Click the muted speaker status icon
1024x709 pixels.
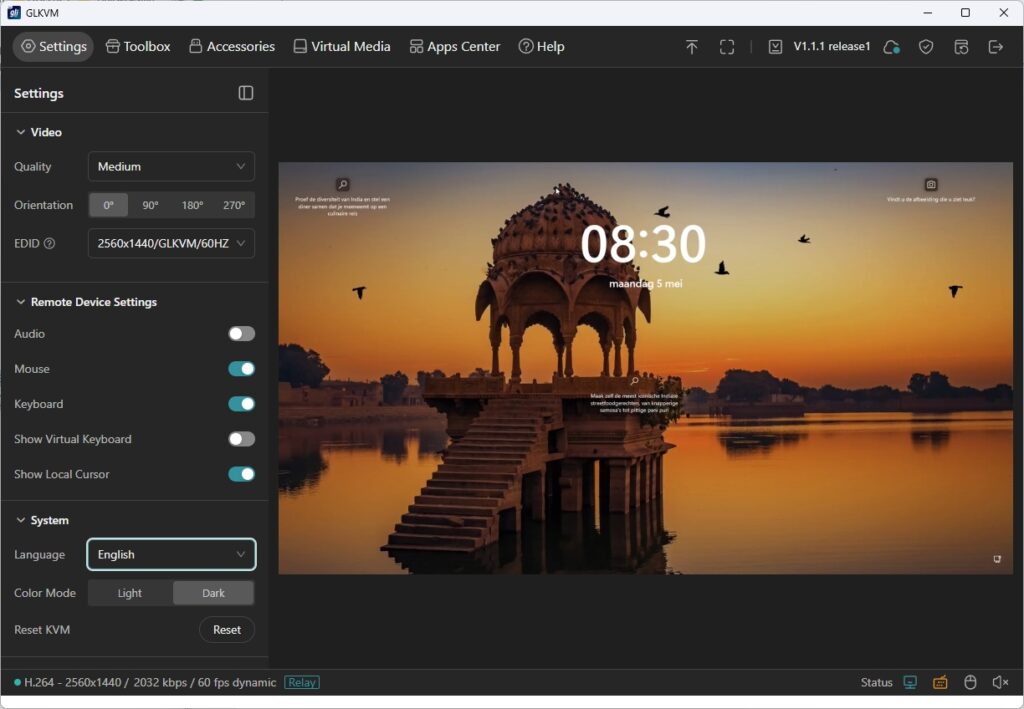(1000, 682)
